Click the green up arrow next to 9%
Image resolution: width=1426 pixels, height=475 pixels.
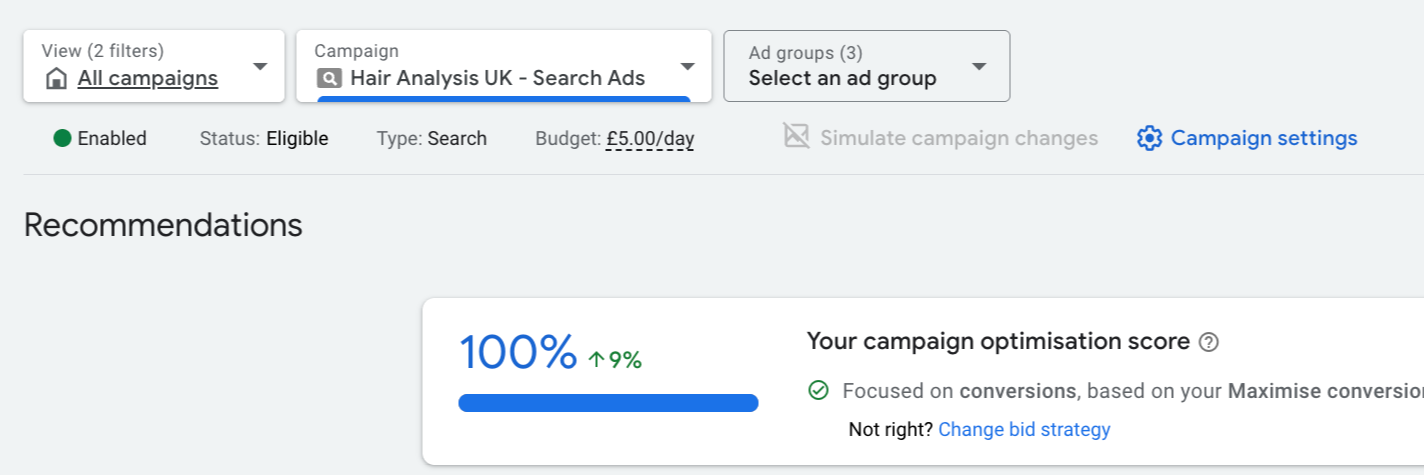tap(596, 360)
